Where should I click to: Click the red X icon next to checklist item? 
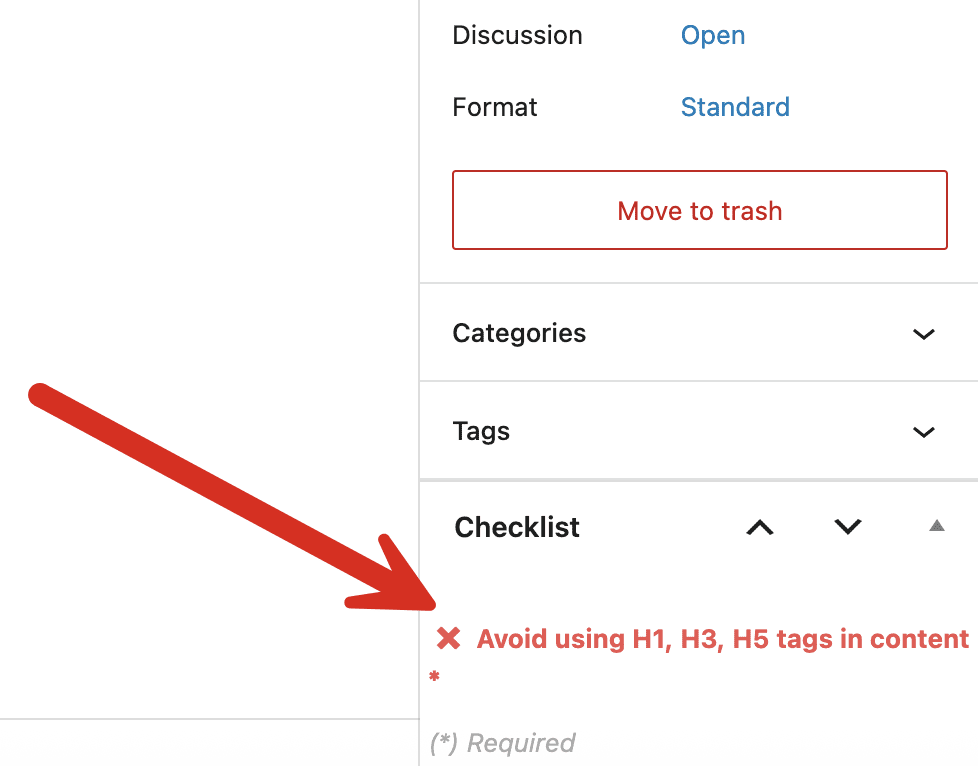pyautogui.click(x=447, y=637)
